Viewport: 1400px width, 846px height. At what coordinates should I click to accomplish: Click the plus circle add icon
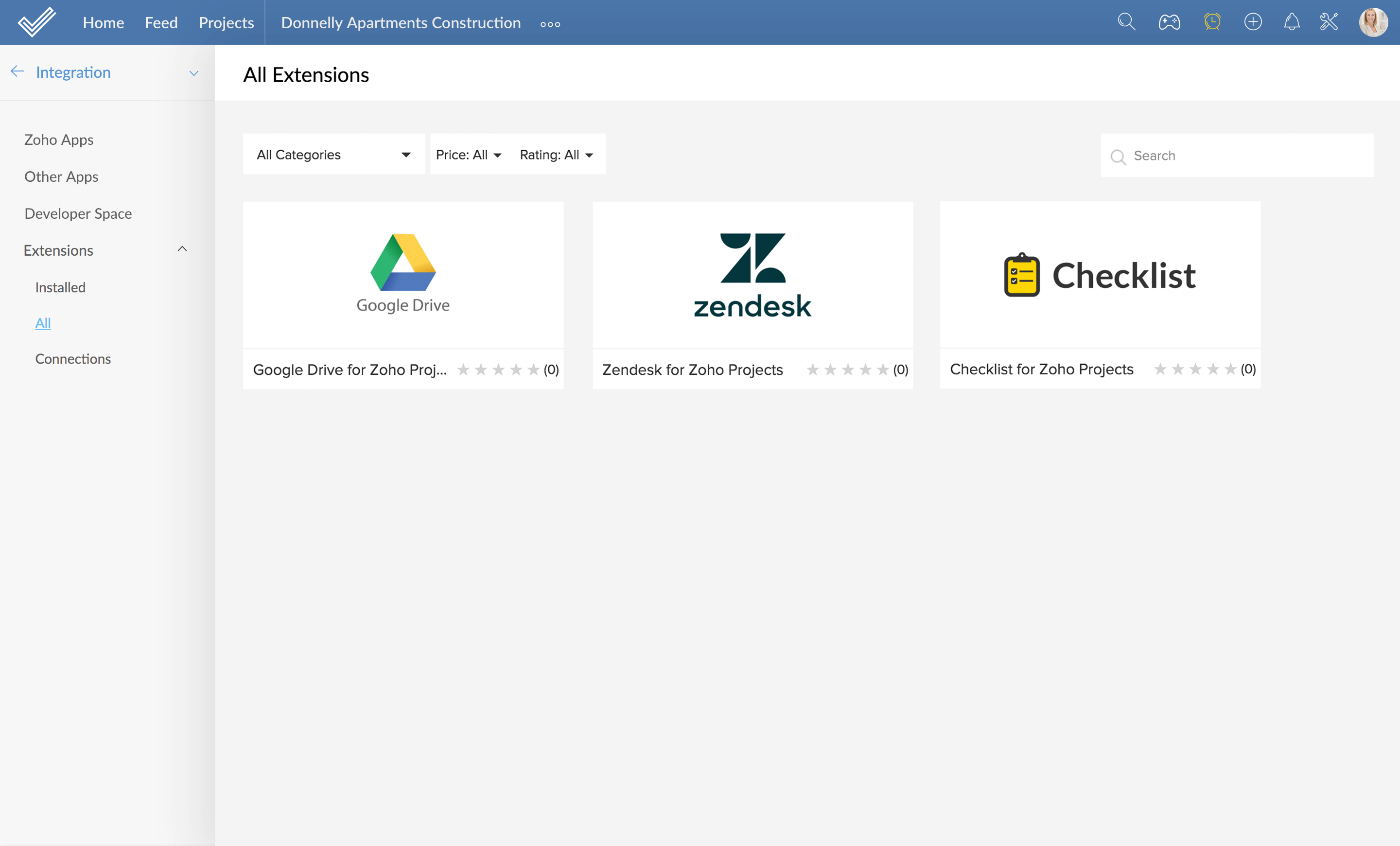[1253, 22]
